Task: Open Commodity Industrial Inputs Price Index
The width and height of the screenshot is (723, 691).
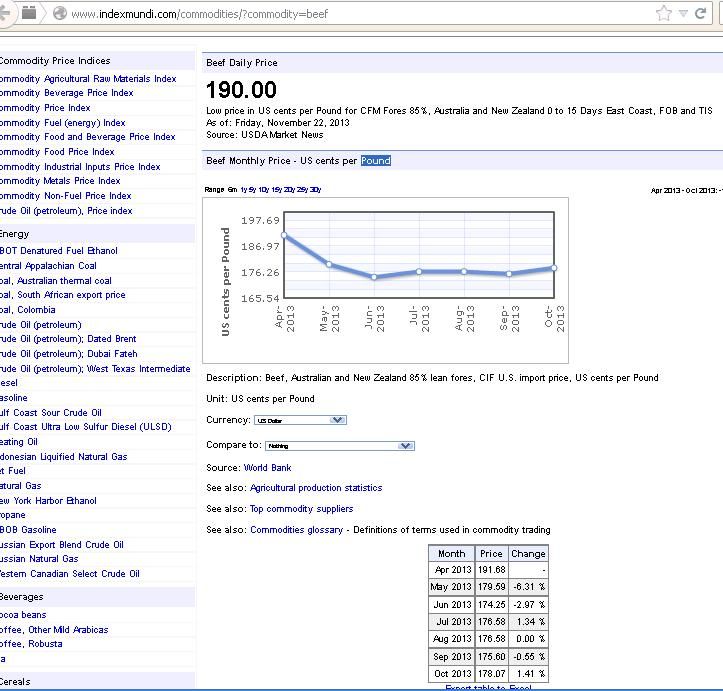Action: [80, 166]
